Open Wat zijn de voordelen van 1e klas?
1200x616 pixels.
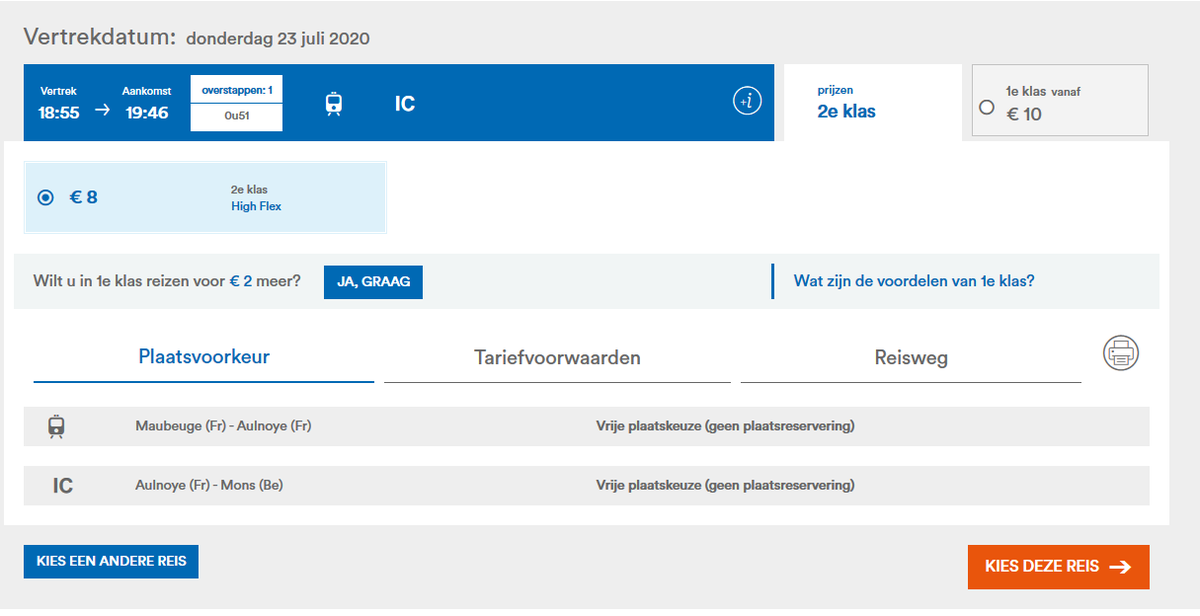pyautogui.click(x=915, y=281)
